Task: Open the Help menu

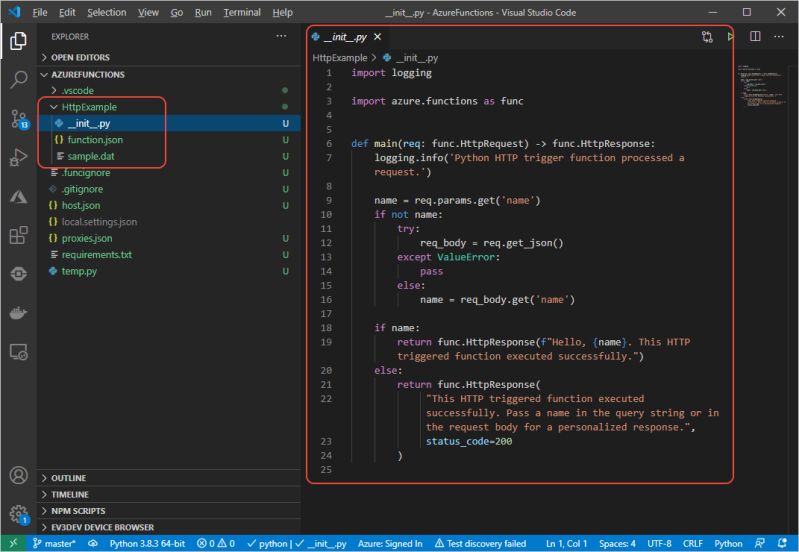Action: tap(282, 12)
